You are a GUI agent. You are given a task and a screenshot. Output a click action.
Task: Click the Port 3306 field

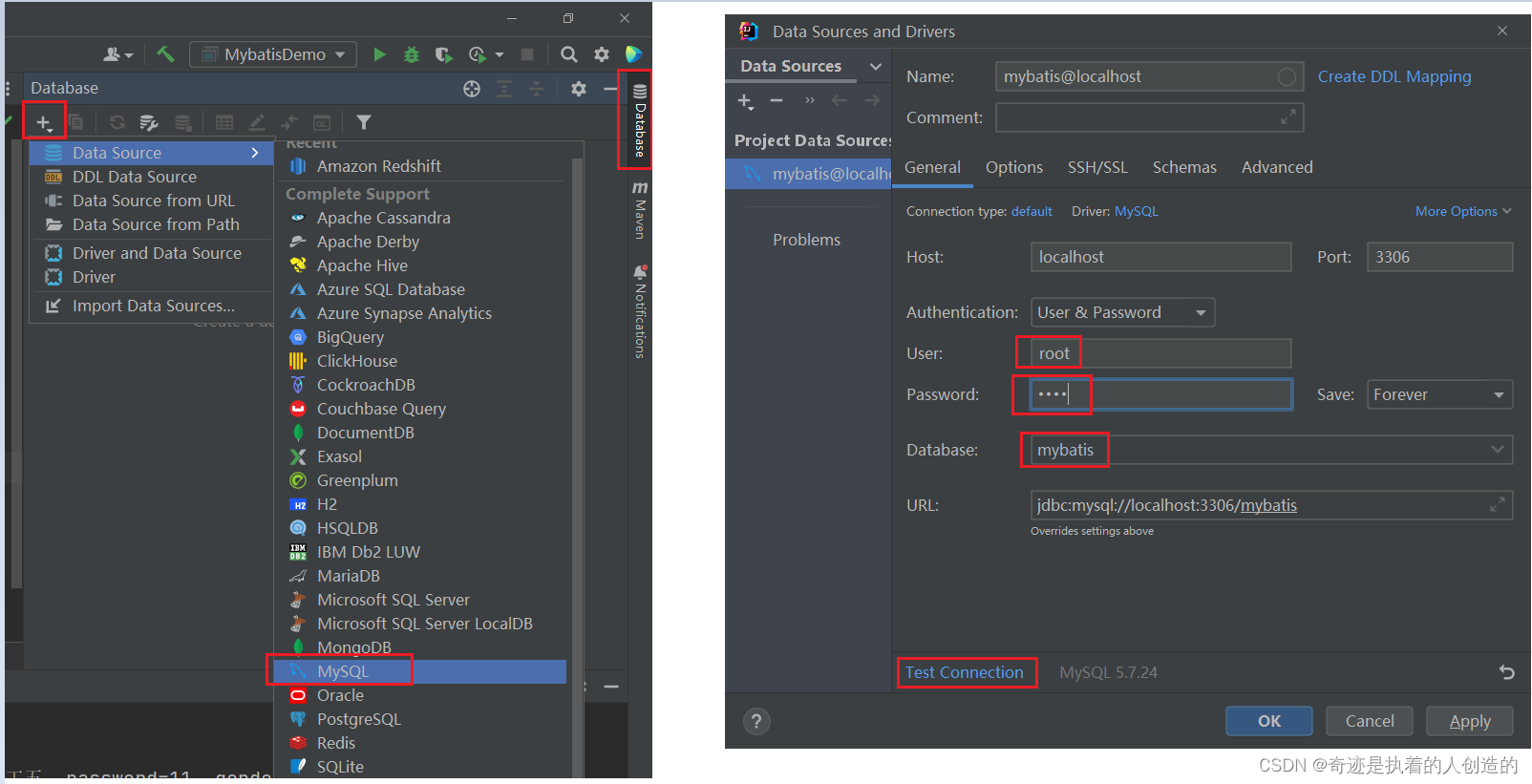(x=1439, y=257)
